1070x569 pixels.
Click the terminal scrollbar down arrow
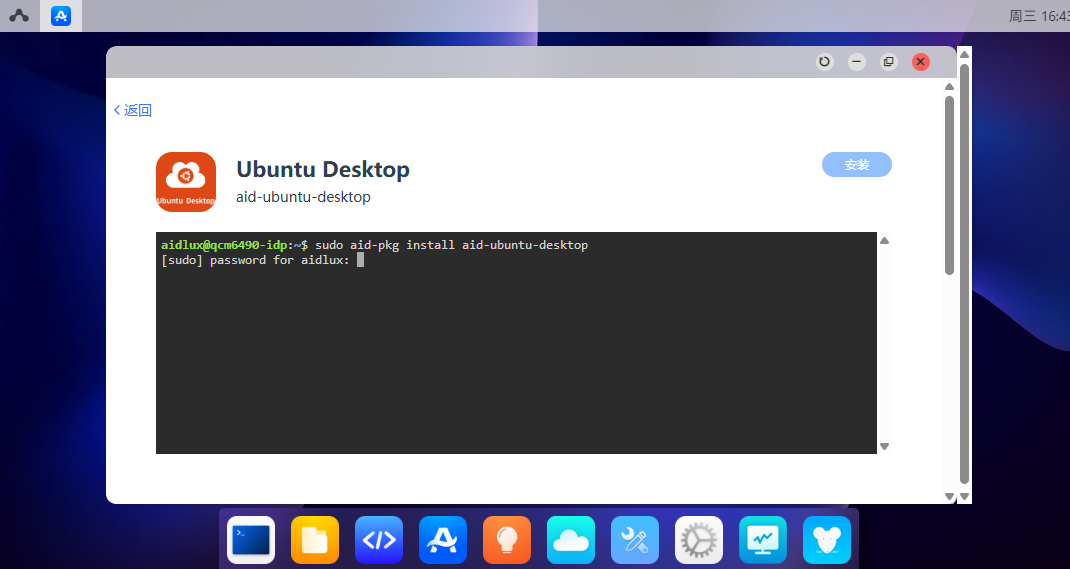pyautogui.click(x=884, y=446)
